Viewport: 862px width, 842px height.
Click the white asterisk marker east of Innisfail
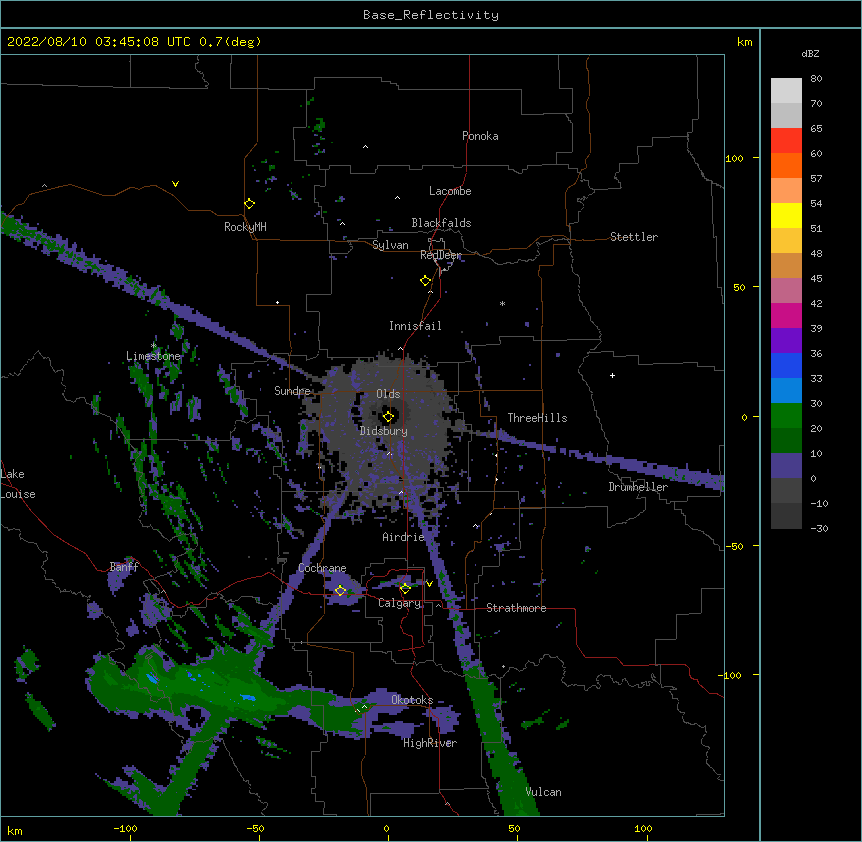(502, 303)
